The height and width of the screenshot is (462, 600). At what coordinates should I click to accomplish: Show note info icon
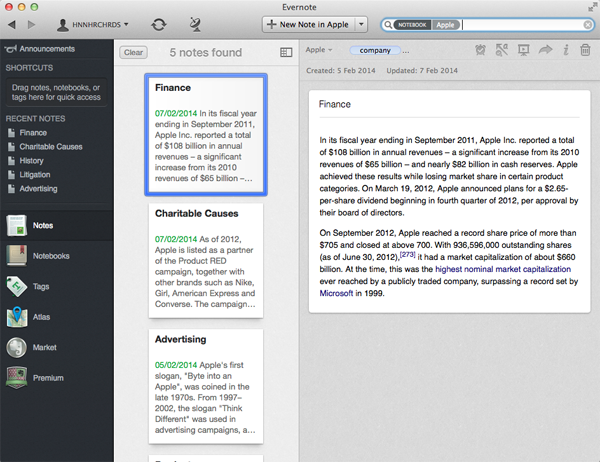(566, 50)
